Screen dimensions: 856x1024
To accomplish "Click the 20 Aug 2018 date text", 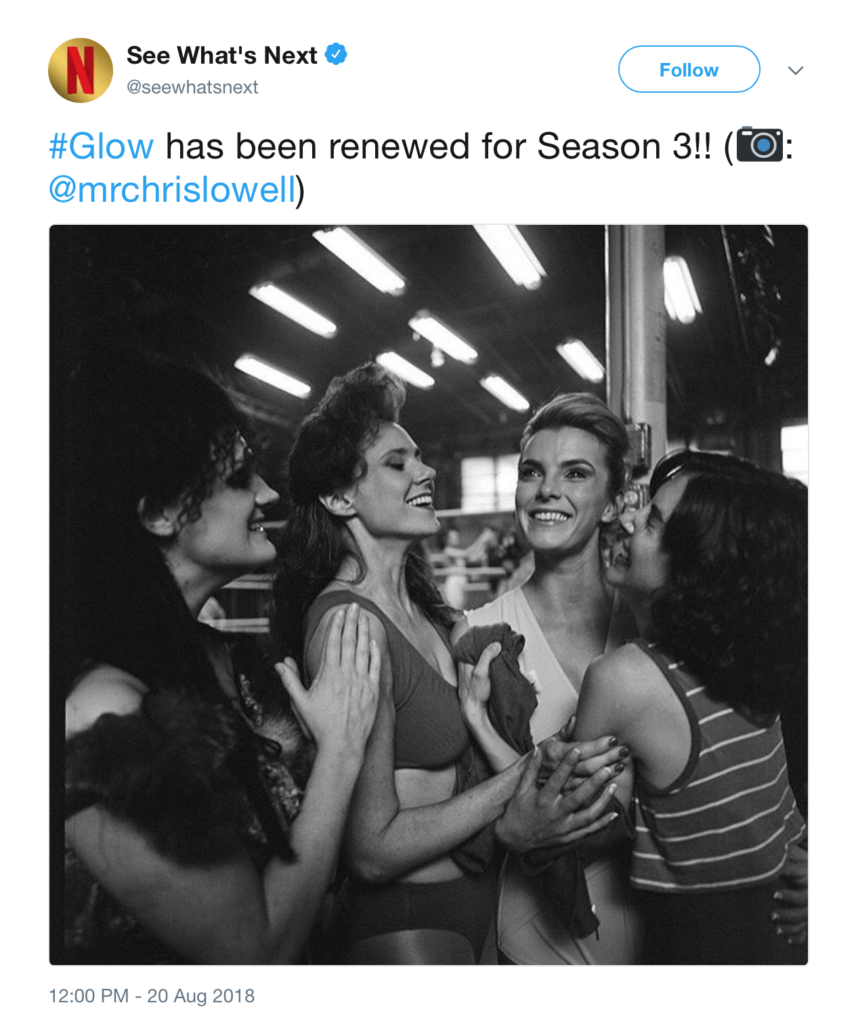I will [x=200, y=996].
